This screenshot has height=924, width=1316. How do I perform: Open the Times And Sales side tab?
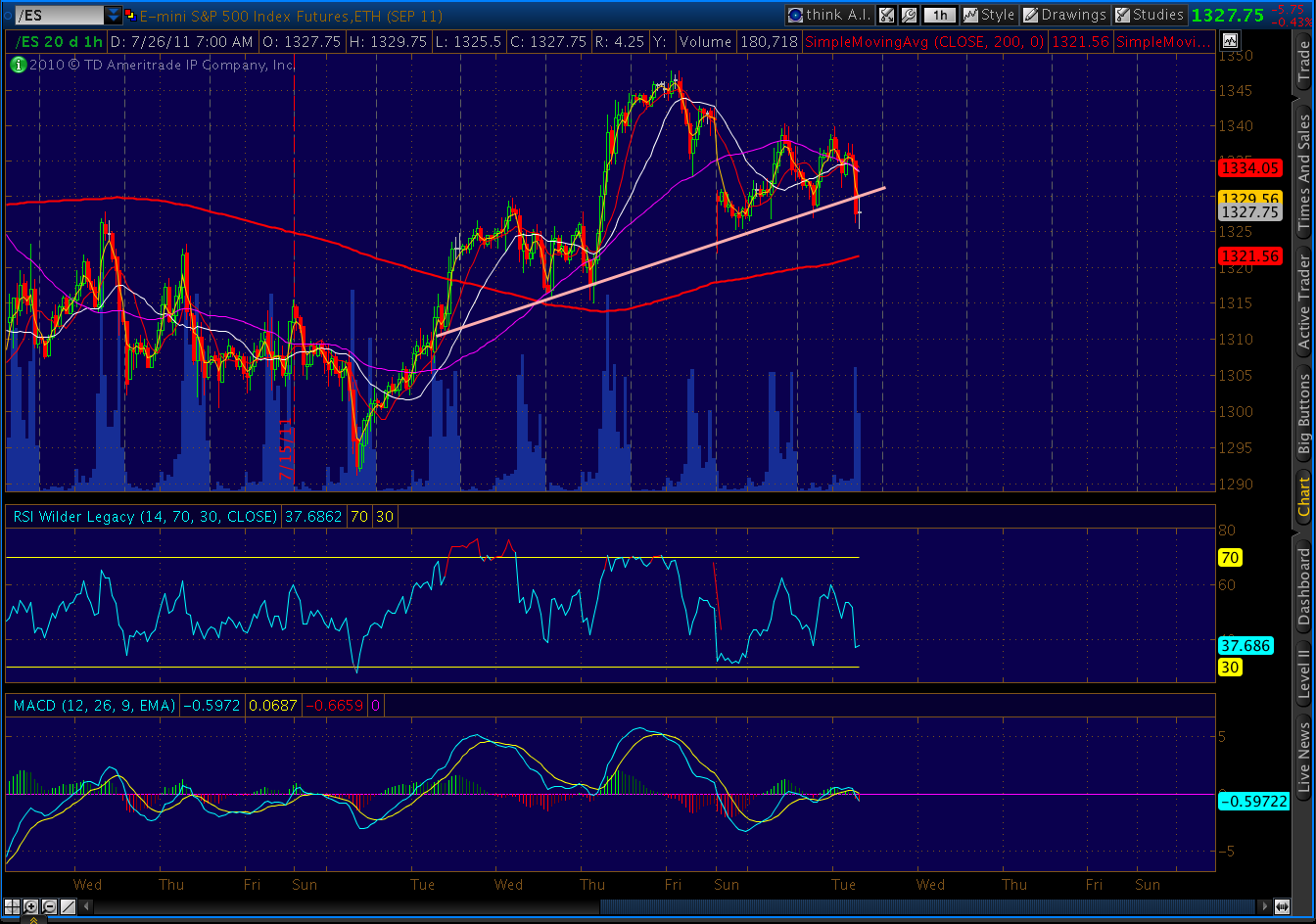tap(1303, 173)
